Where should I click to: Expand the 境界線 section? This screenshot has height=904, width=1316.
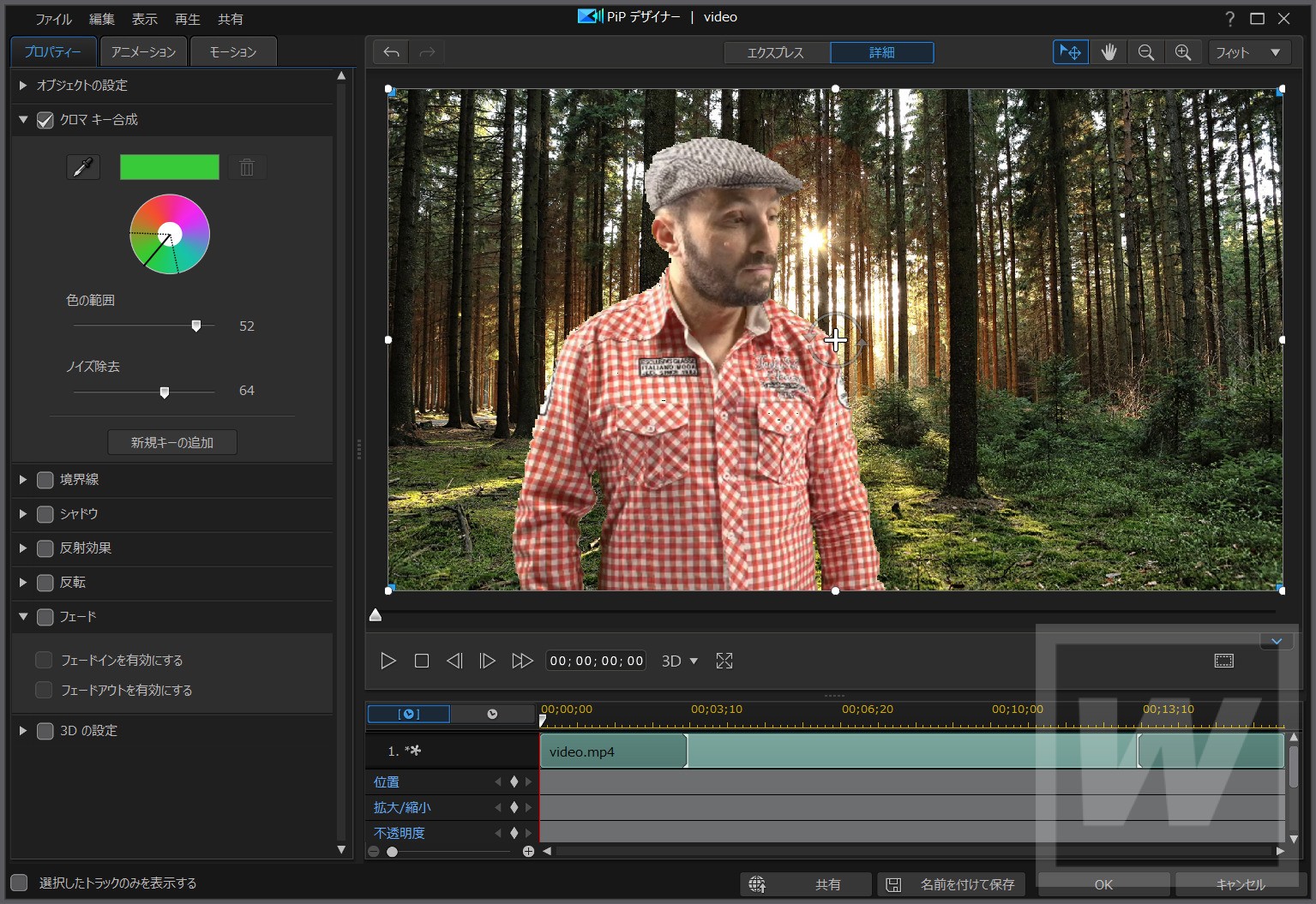click(x=23, y=480)
